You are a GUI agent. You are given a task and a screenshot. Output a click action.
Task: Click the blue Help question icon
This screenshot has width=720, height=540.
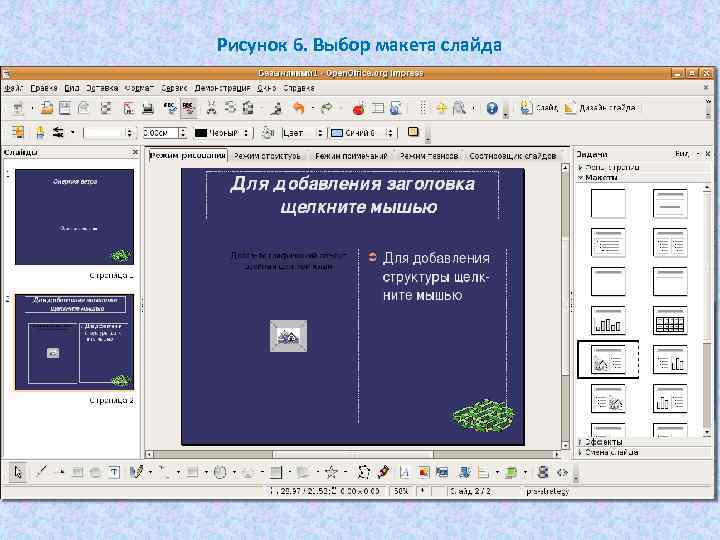point(492,108)
